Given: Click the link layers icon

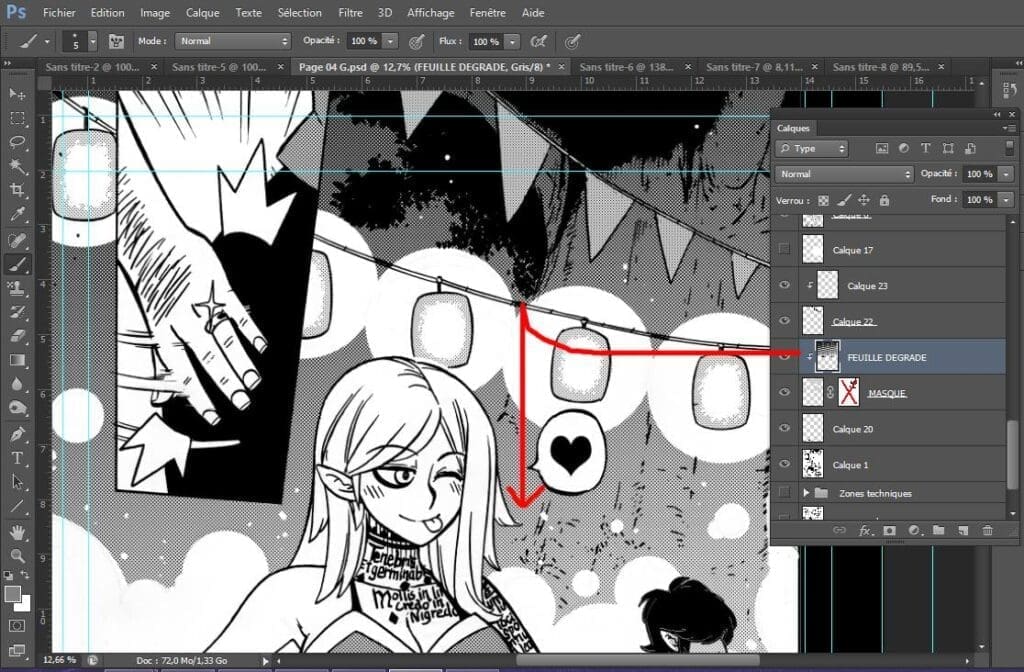Looking at the screenshot, I should tap(839, 530).
